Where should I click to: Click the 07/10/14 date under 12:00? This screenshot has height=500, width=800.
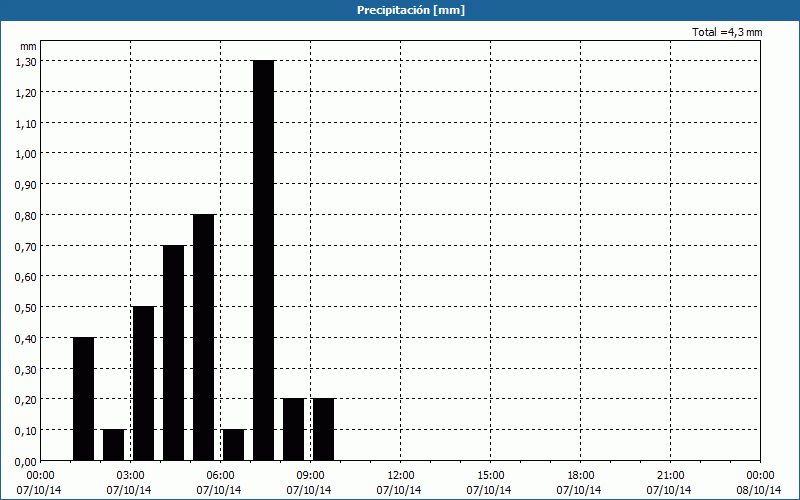(x=399, y=490)
